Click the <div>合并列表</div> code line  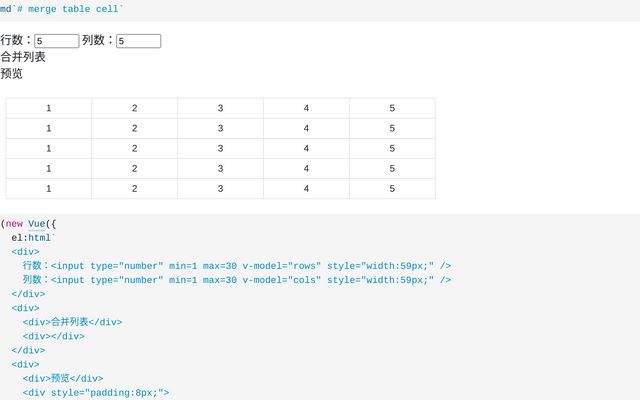tap(72, 322)
